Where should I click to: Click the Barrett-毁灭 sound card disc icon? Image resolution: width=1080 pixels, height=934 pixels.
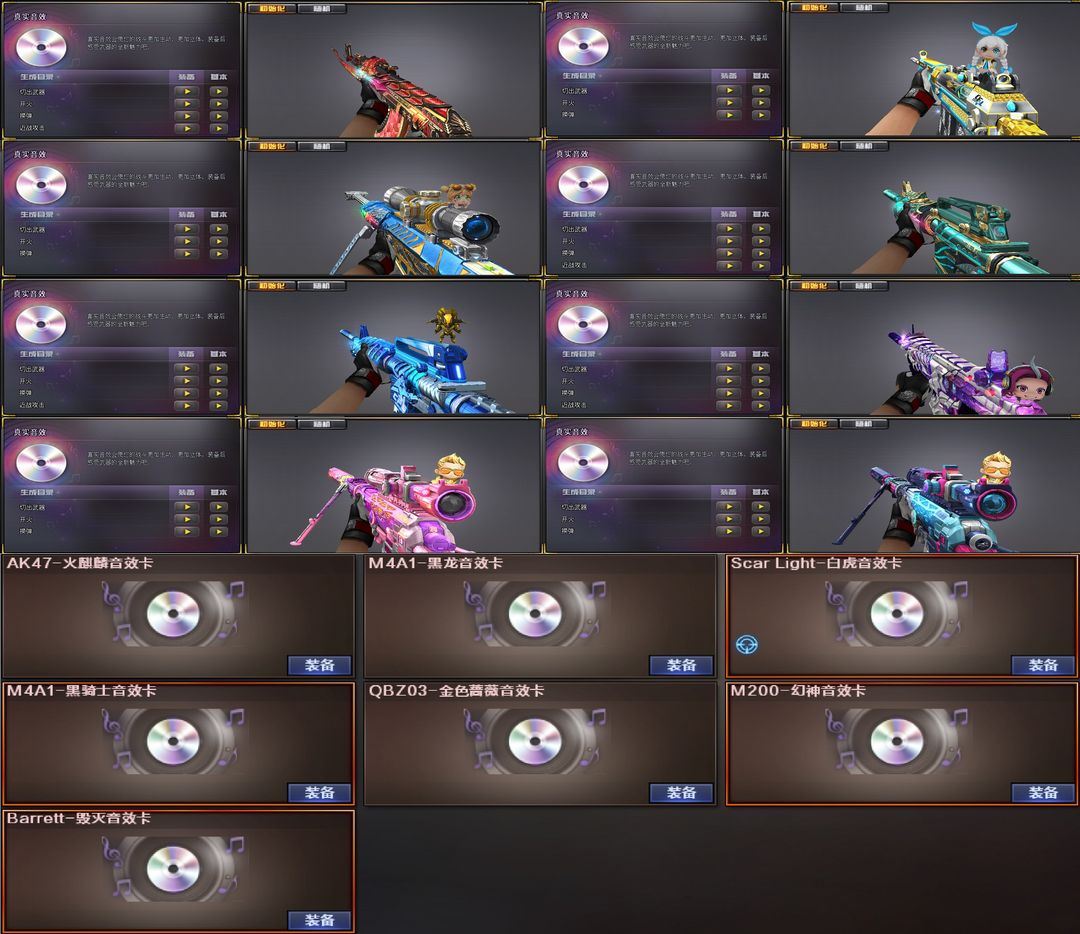point(173,868)
